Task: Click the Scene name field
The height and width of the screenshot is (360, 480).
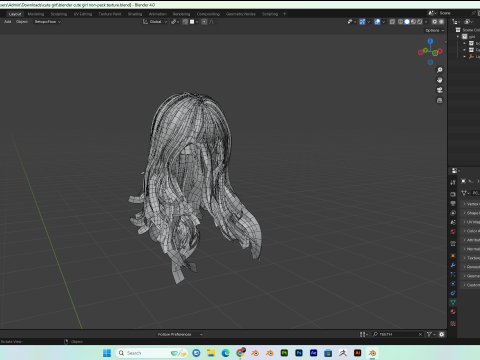Action: point(453,13)
